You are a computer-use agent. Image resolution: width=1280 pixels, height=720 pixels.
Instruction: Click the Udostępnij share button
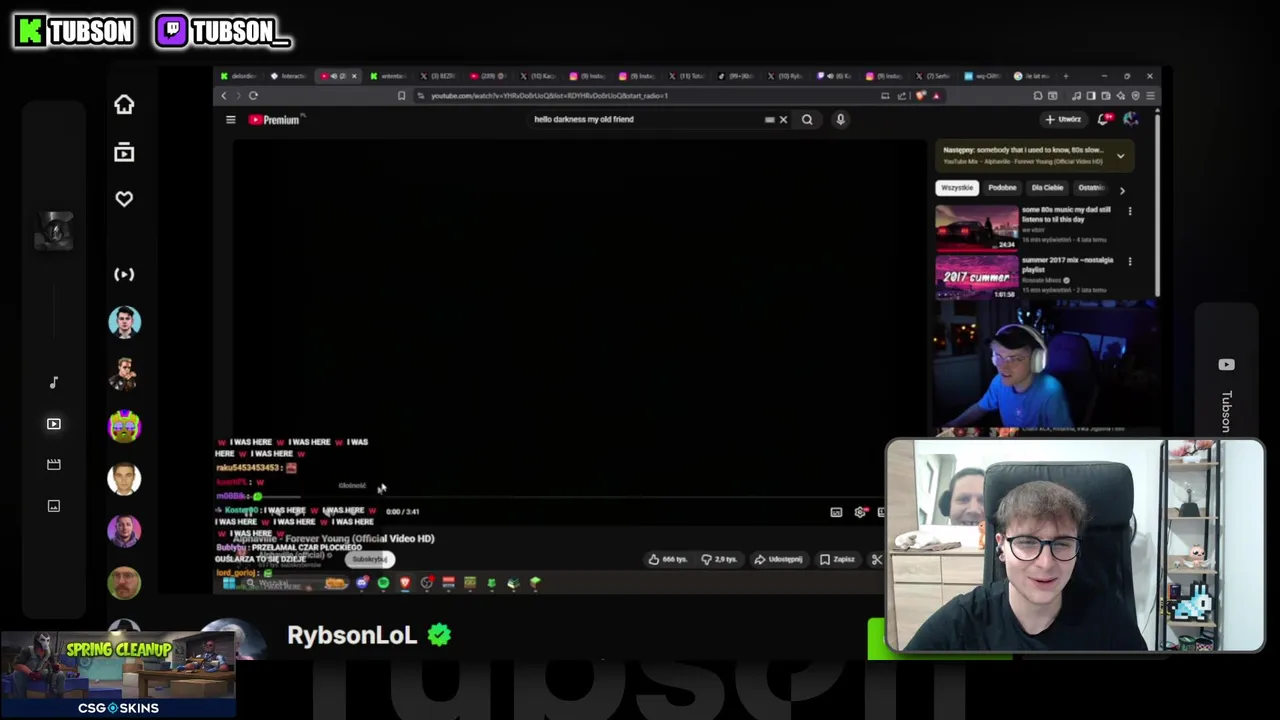click(x=780, y=560)
